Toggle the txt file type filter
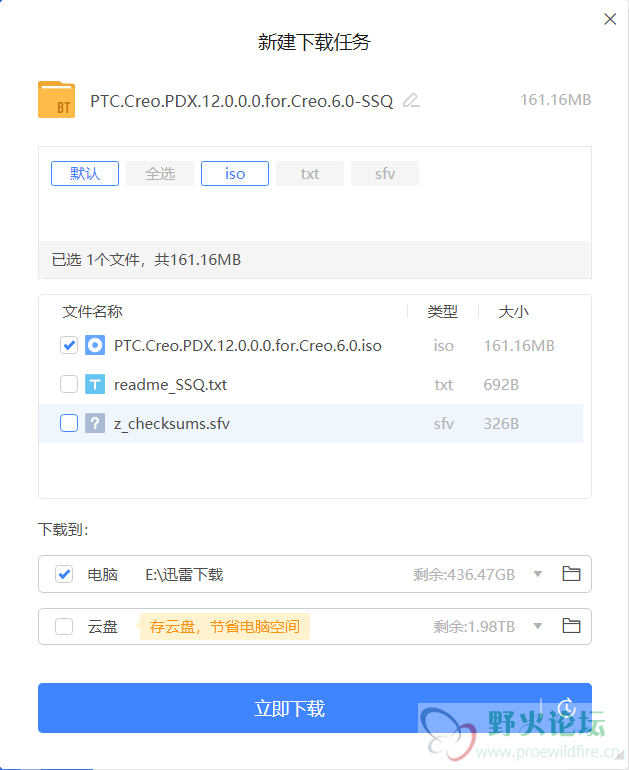Screen dimensions: 629x770 [x=310, y=173]
